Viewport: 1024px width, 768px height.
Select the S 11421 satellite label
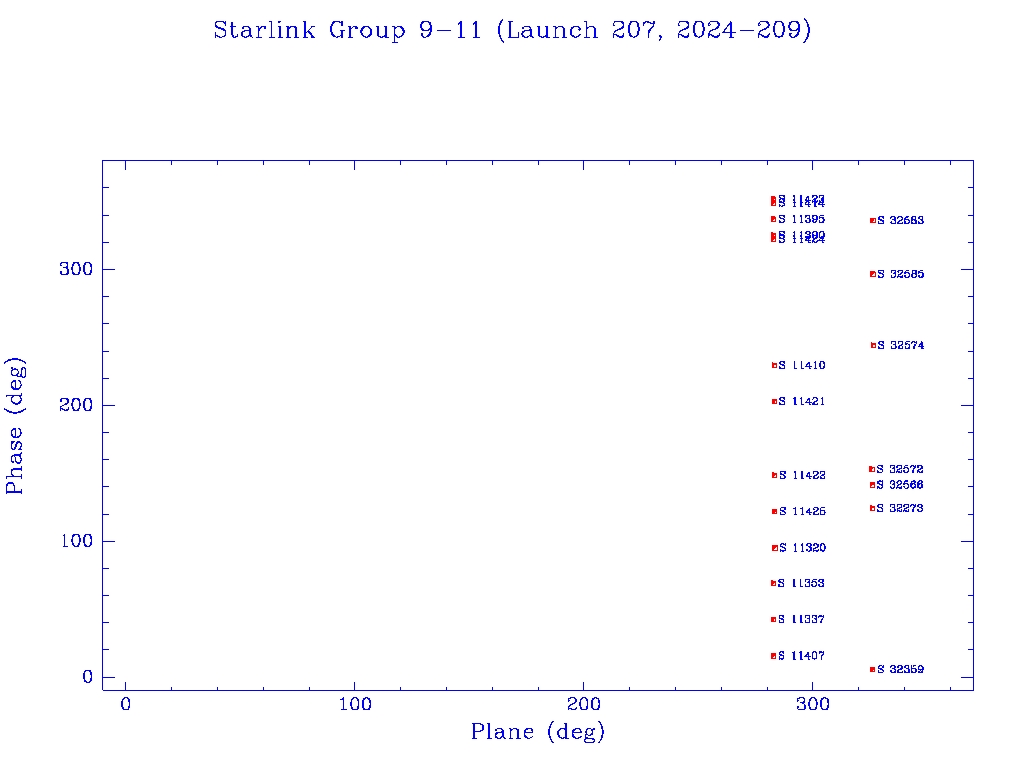click(x=801, y=401)
